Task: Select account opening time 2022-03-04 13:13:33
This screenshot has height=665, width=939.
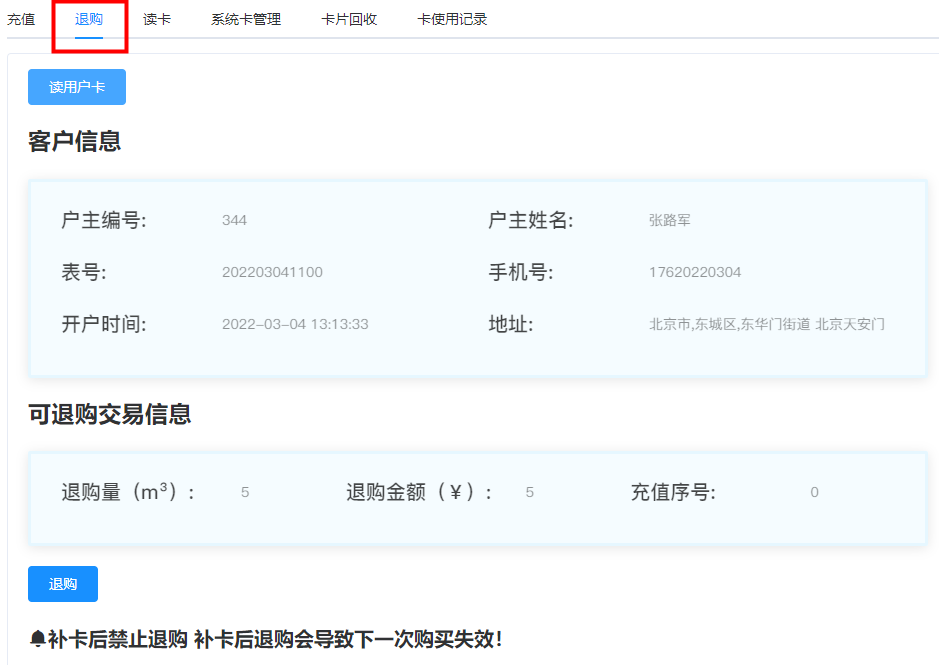Action: (x=295, y=324)
